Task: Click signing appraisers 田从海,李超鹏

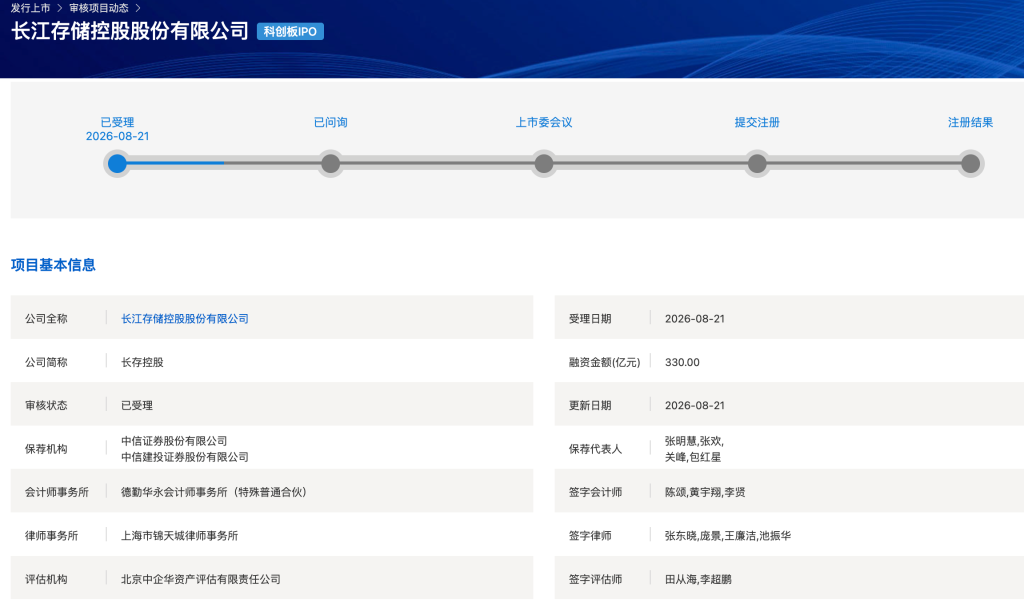Action: (698, 579)
